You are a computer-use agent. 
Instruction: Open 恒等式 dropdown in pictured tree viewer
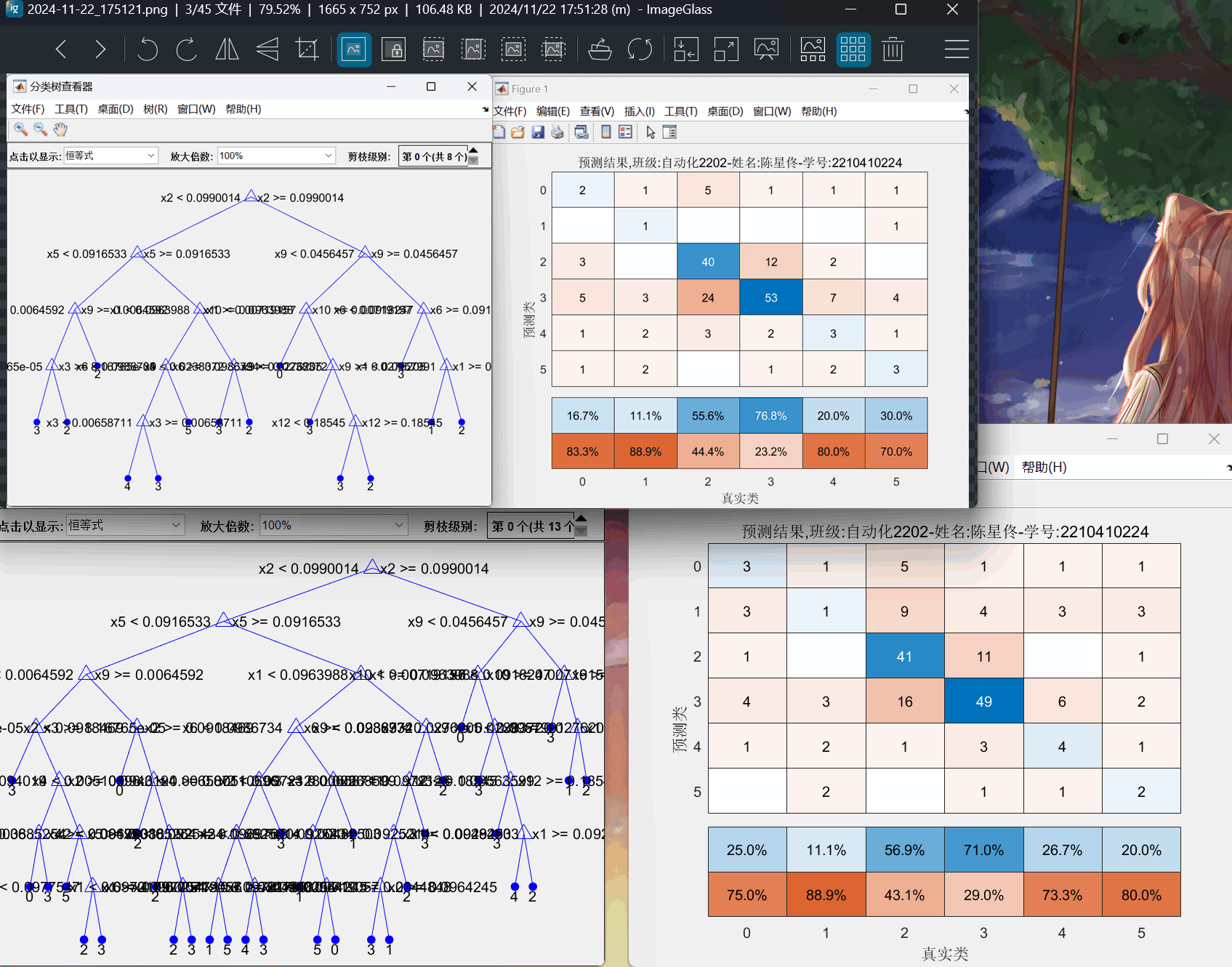click(x=110, y=156)
